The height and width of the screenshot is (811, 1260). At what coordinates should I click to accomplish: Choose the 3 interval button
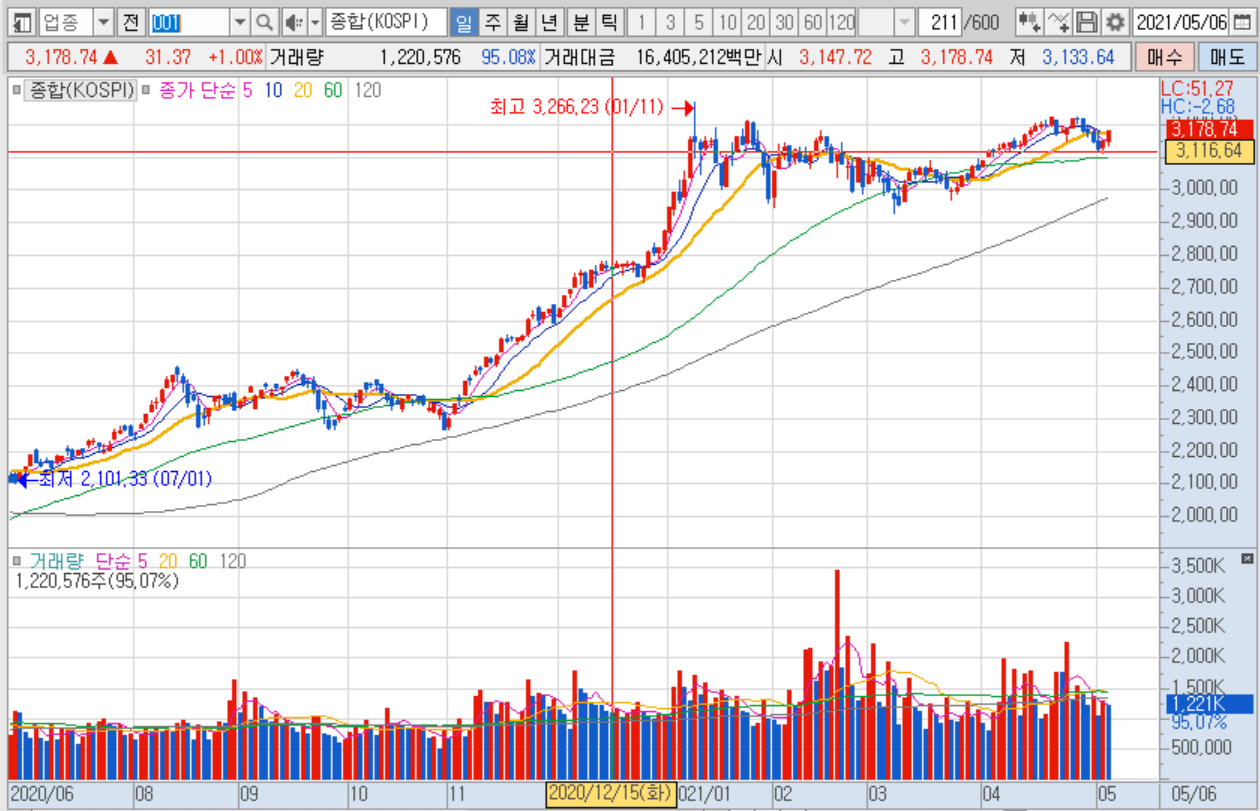coord(670,21)
